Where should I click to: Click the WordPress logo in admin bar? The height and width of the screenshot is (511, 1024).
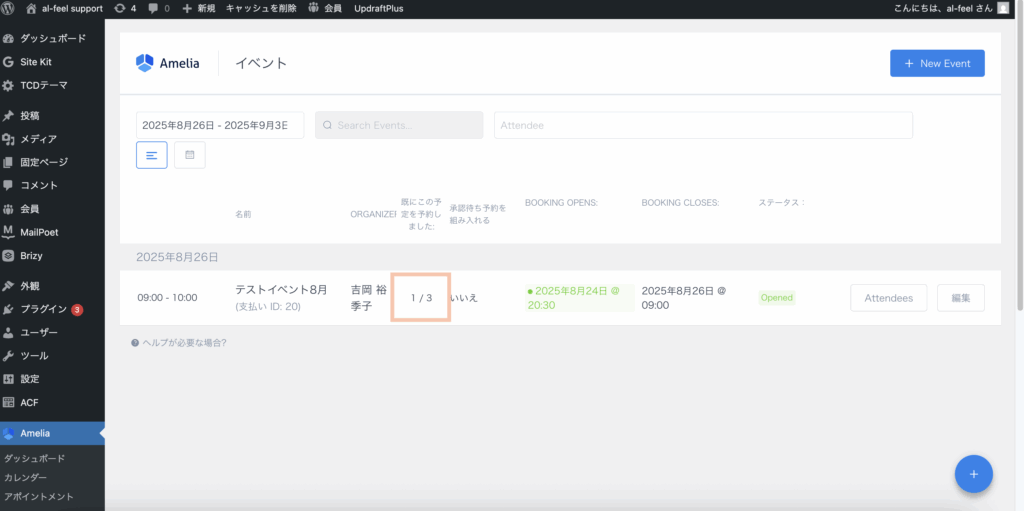(x=10, y=8)
